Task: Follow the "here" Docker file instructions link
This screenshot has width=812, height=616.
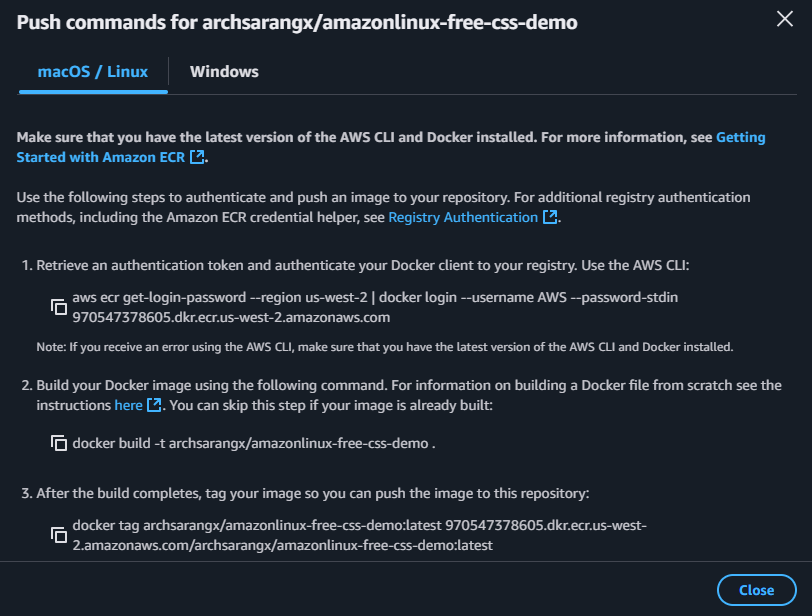Action: pos(128,405)
